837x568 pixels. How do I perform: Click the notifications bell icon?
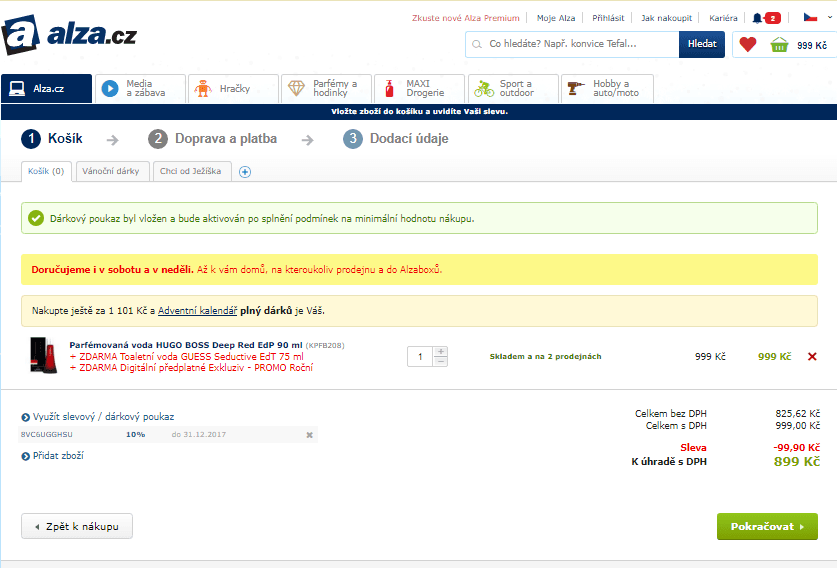click(757, 18)
